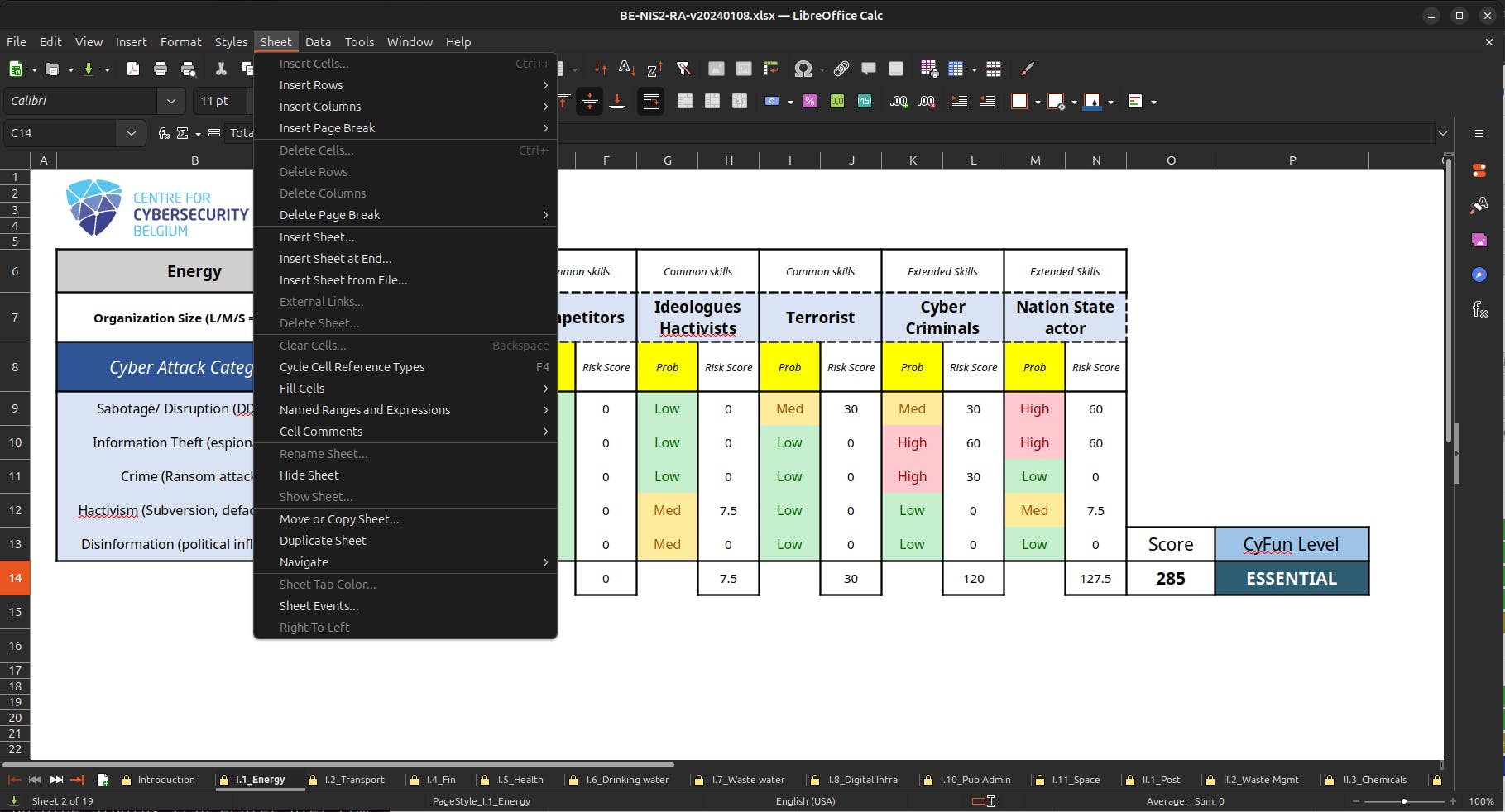This screenshot has height=812, width=1505.
Task: Toggle selection mode in status bar
Action: (983, 801)
